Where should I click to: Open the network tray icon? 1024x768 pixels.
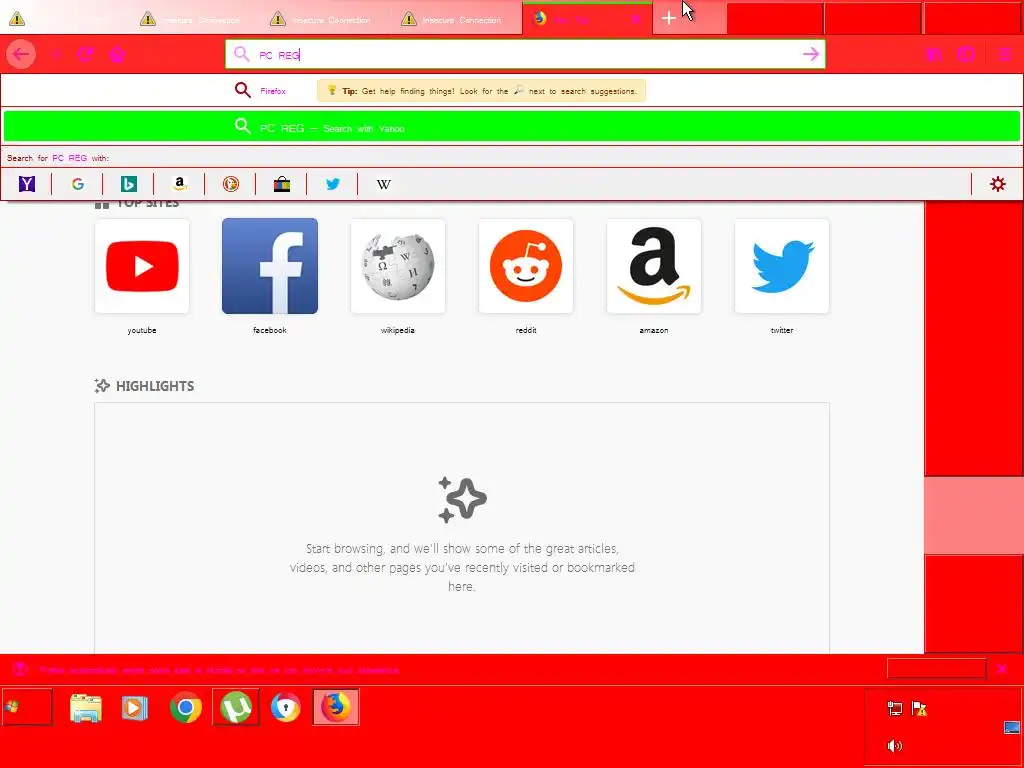pos(895,709)
